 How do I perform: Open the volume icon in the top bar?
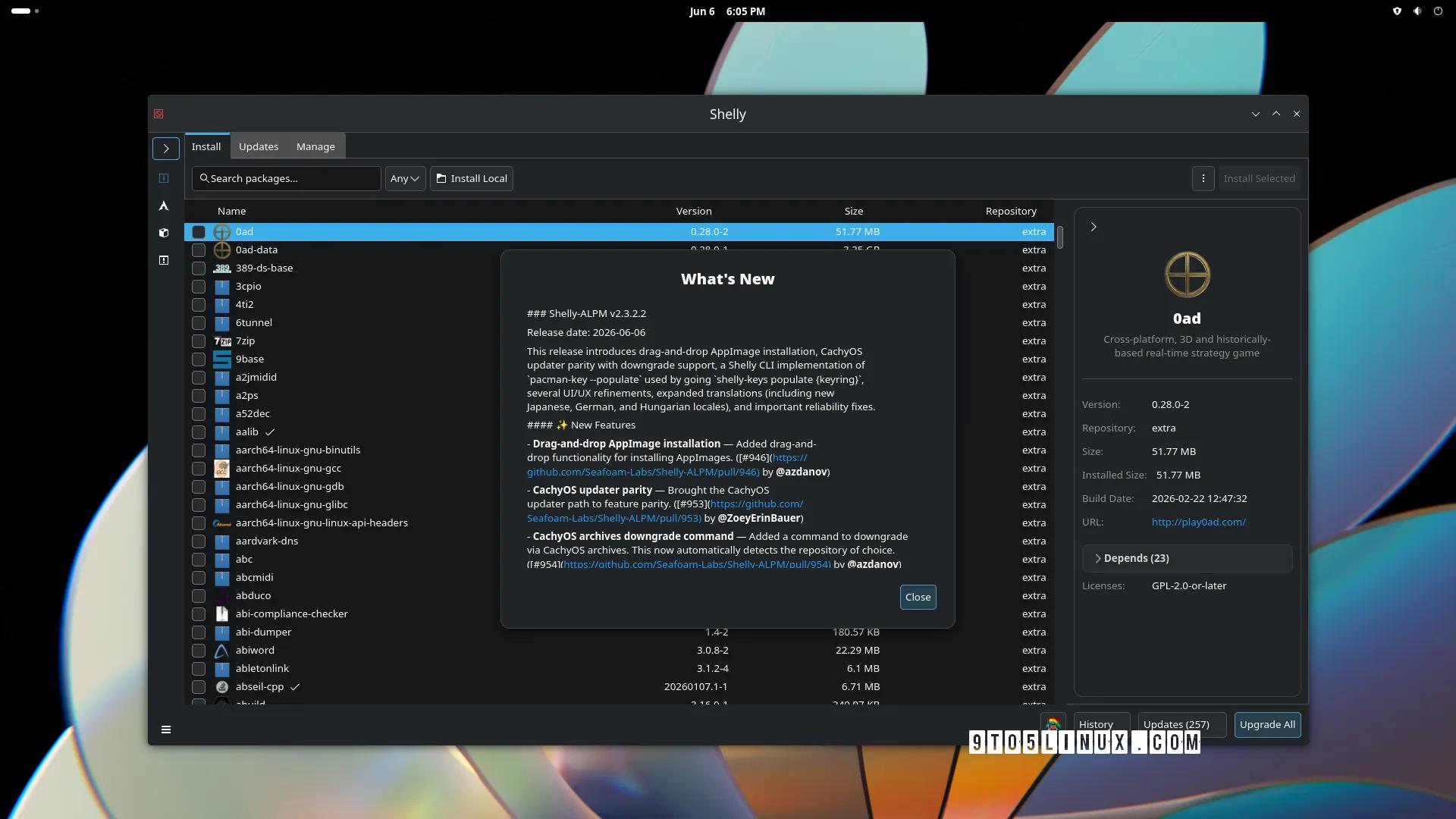(x=1417, y=11)
